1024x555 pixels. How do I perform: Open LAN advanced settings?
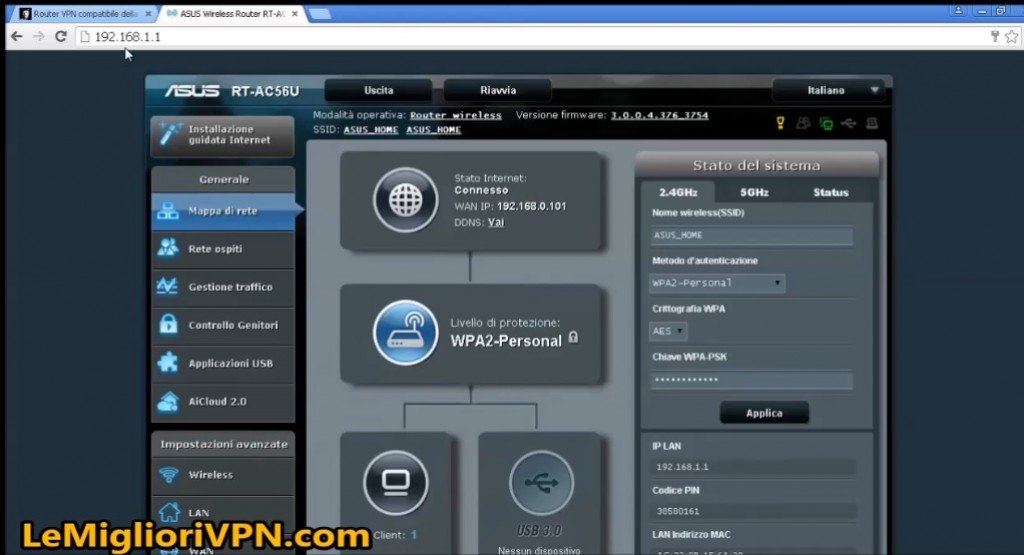(x=223, y=513)
